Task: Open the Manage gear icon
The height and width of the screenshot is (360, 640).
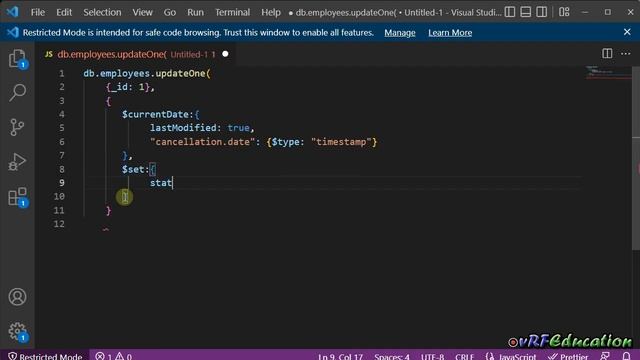Action: click(x=17, y=331)
